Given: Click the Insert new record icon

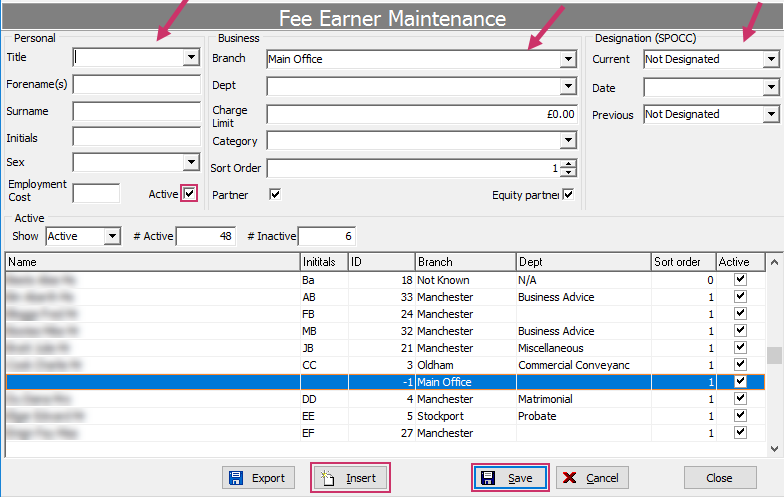Looking at the screenshot, I should 328,478.
